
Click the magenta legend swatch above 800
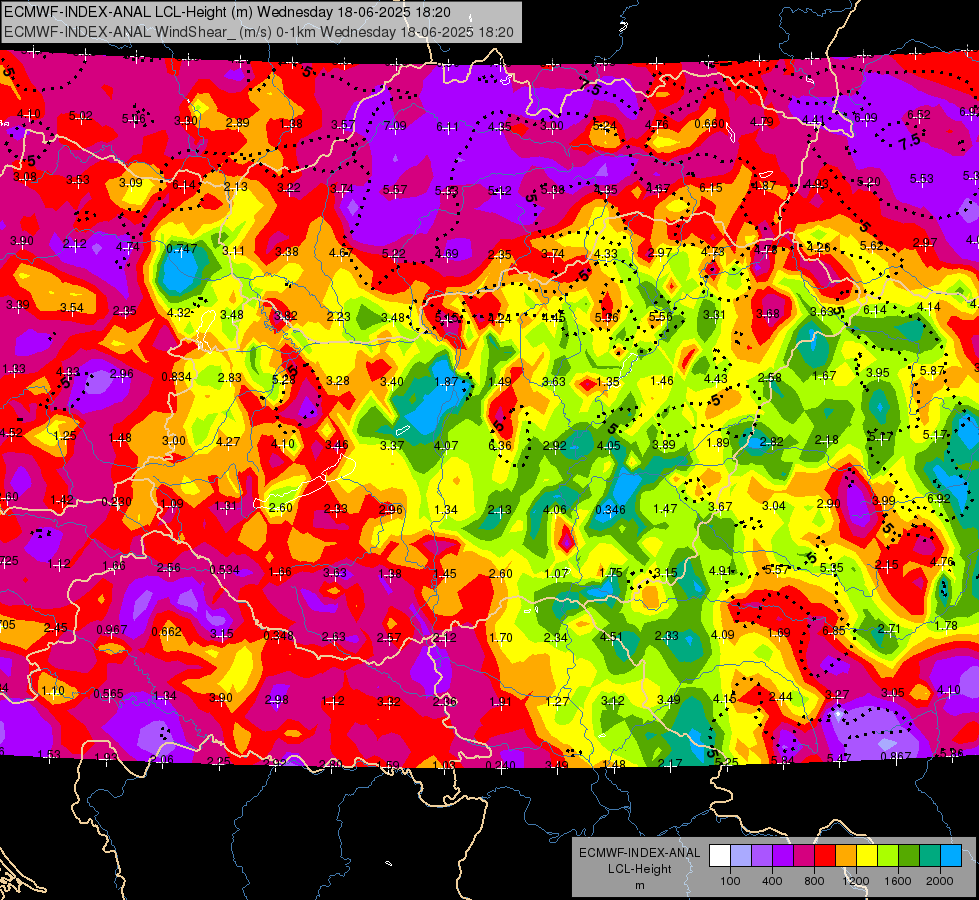click(804, 856)
